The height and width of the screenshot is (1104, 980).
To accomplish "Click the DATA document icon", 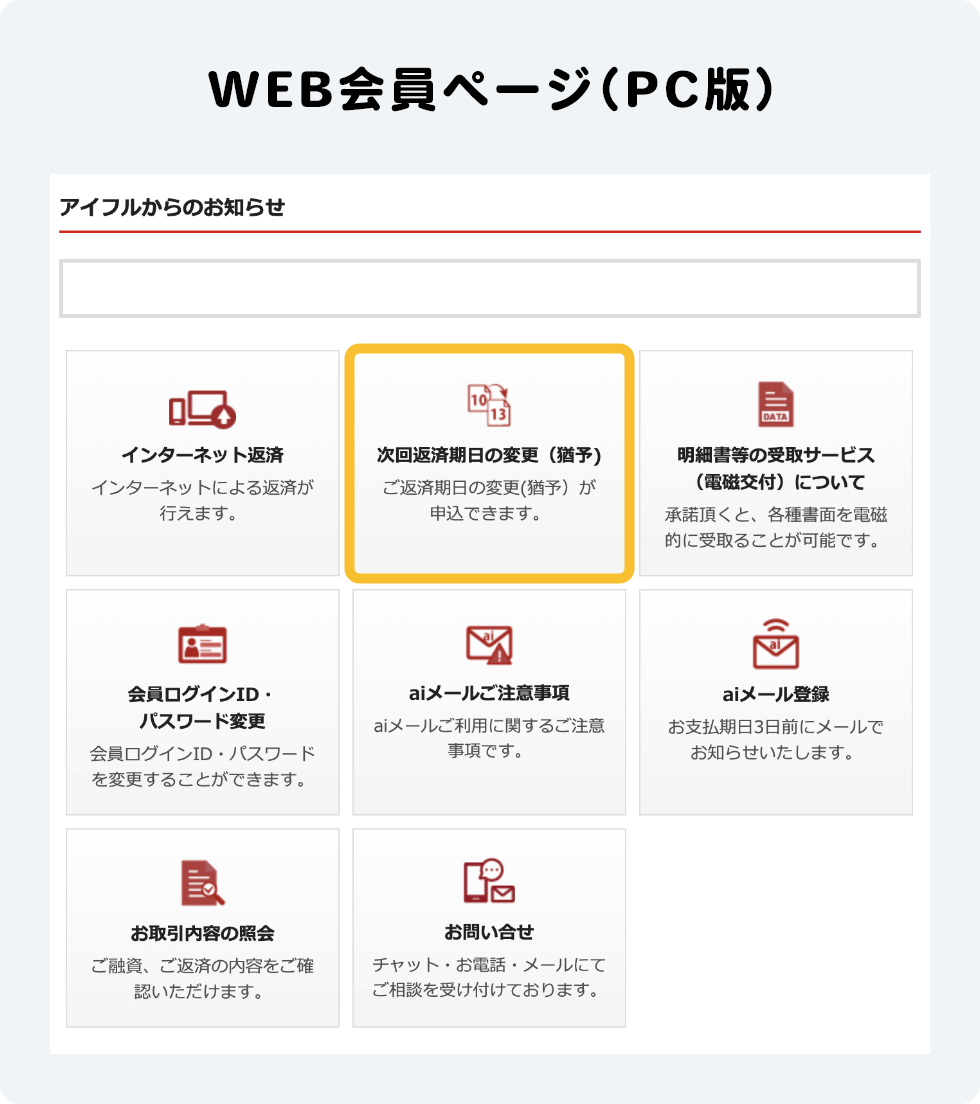I will [776, 404].
